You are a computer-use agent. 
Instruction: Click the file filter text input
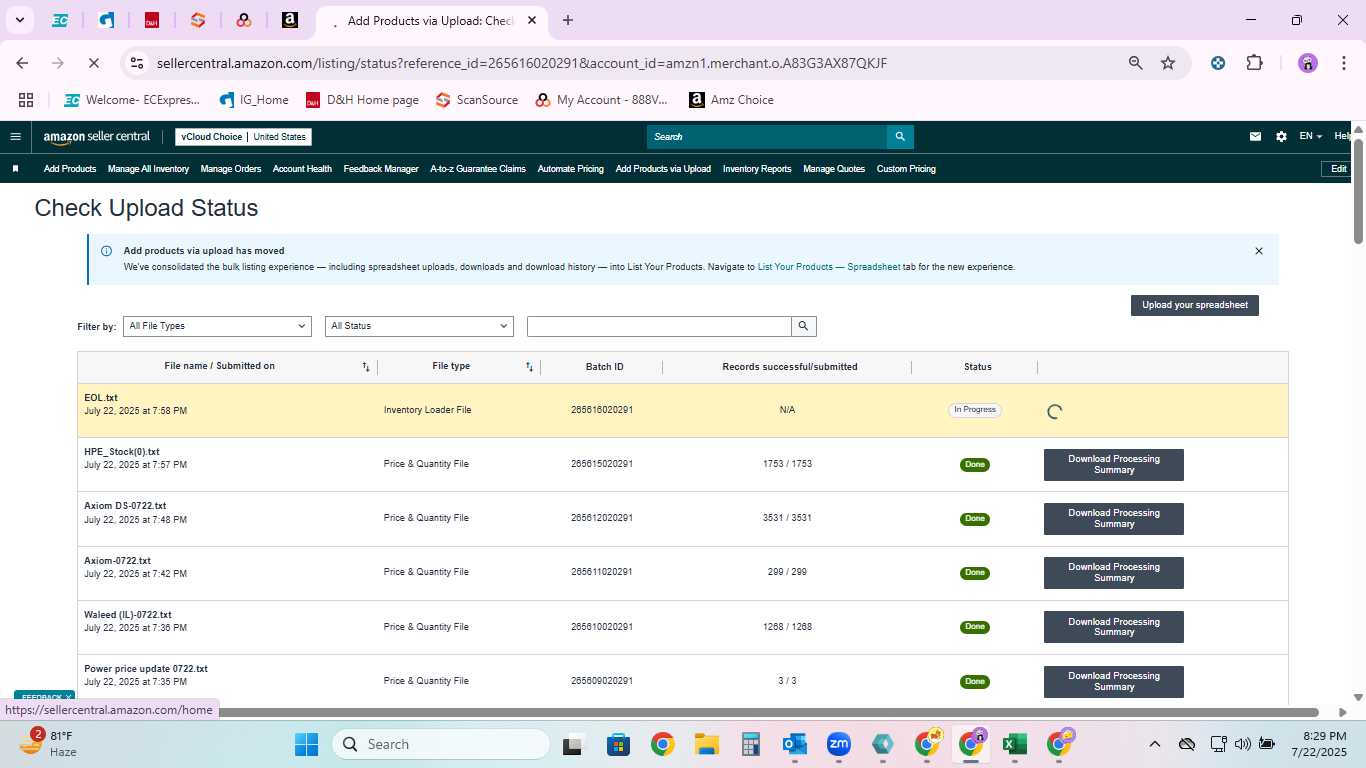[x=659, y=326]
